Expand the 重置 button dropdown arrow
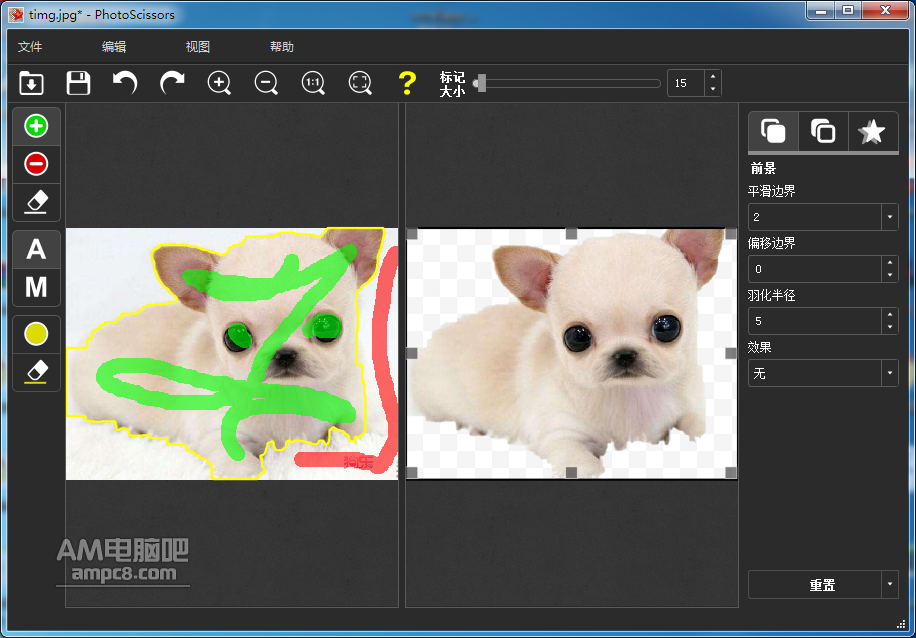916x638 pixels. (890, 585)
